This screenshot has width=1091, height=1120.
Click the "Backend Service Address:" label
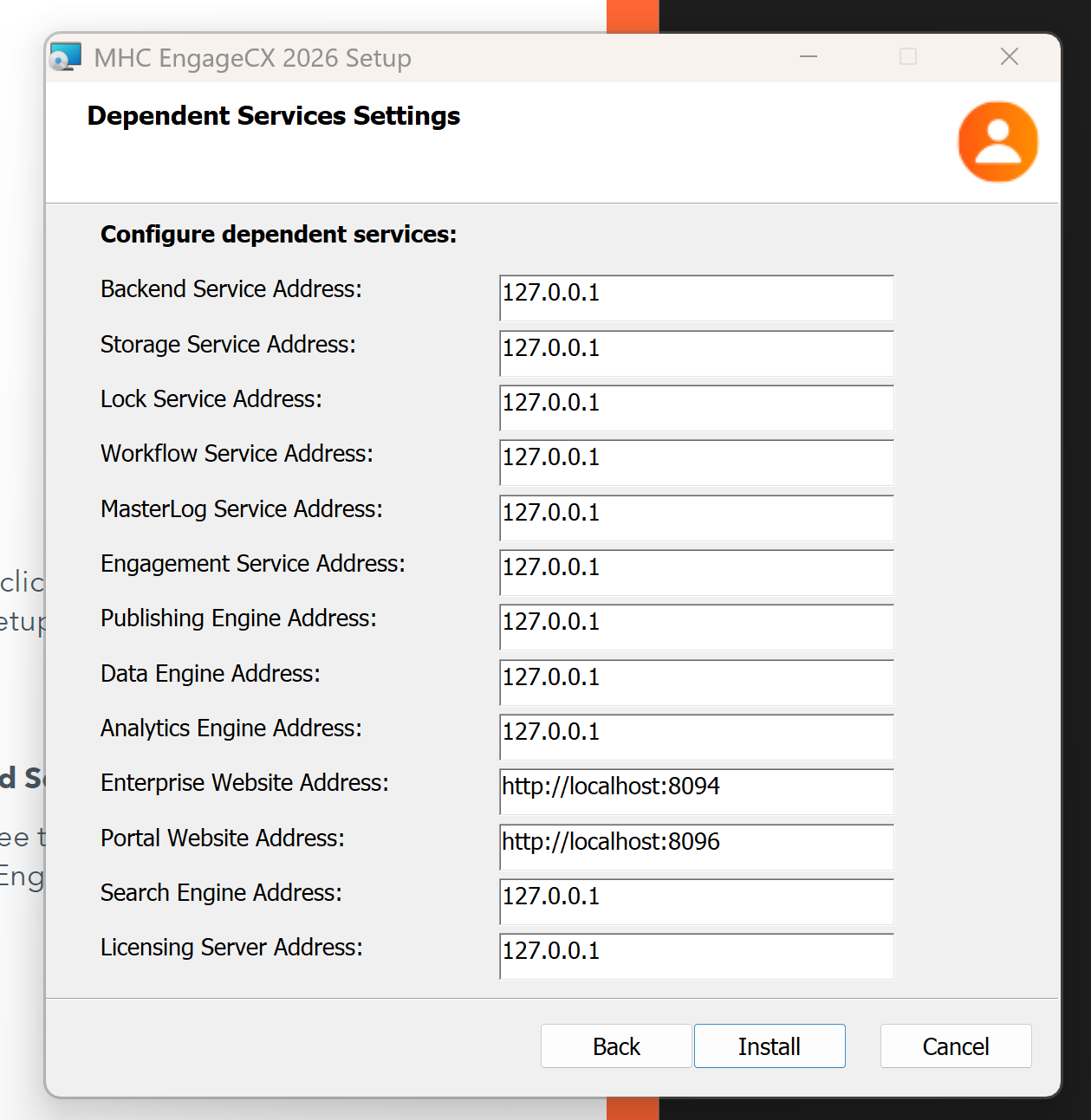pyautogui.click(x=231, y=289)
